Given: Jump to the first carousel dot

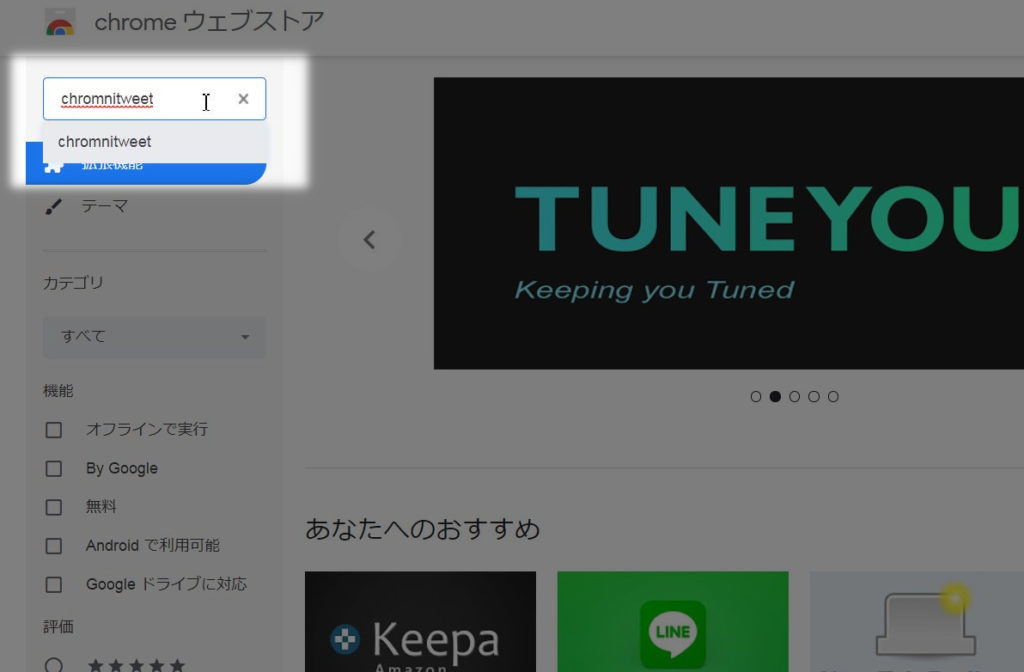Looking at the screenshot, I should [756, 396].
